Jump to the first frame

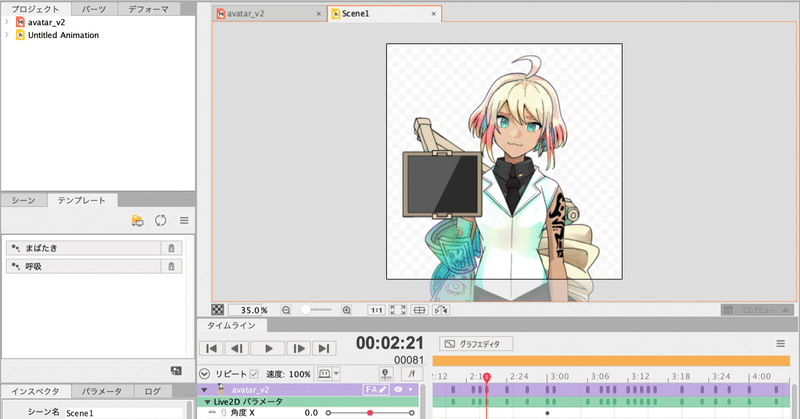[x=211, y=349]
